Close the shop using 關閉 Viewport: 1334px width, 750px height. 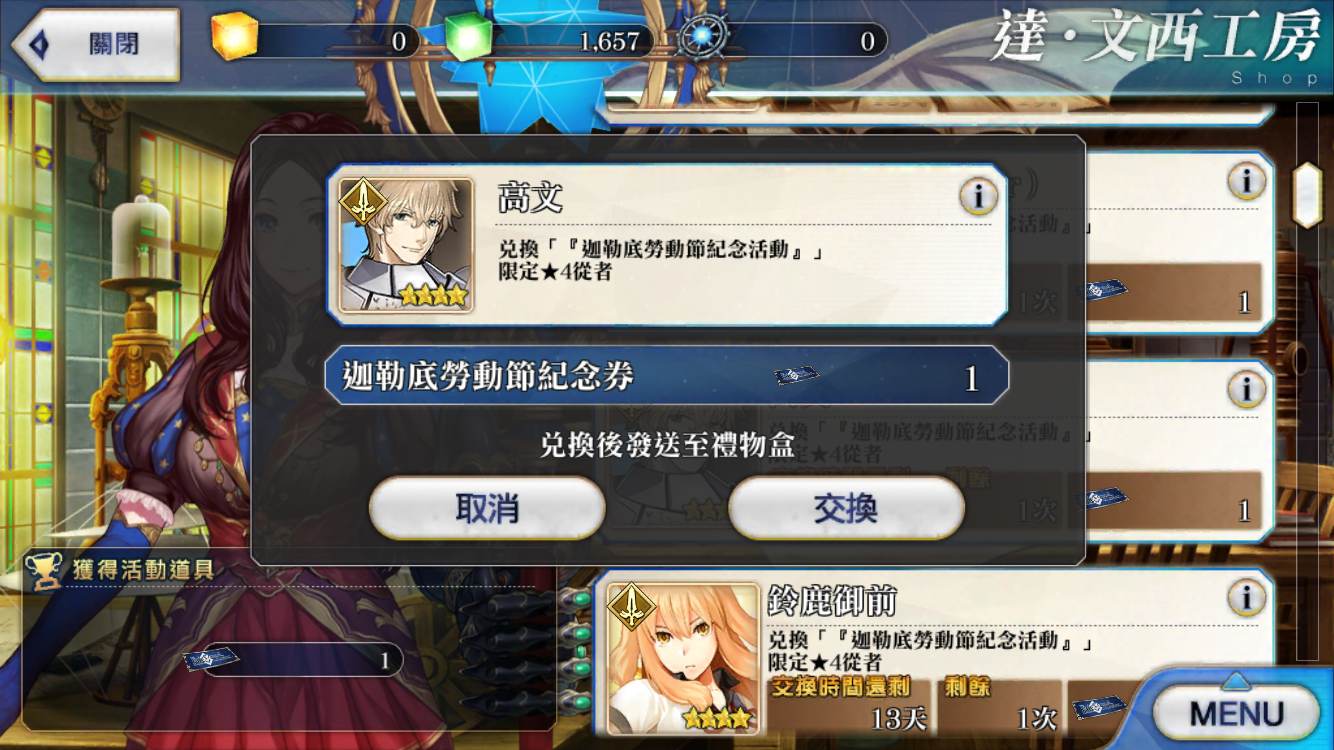click(x=95, y=44)
